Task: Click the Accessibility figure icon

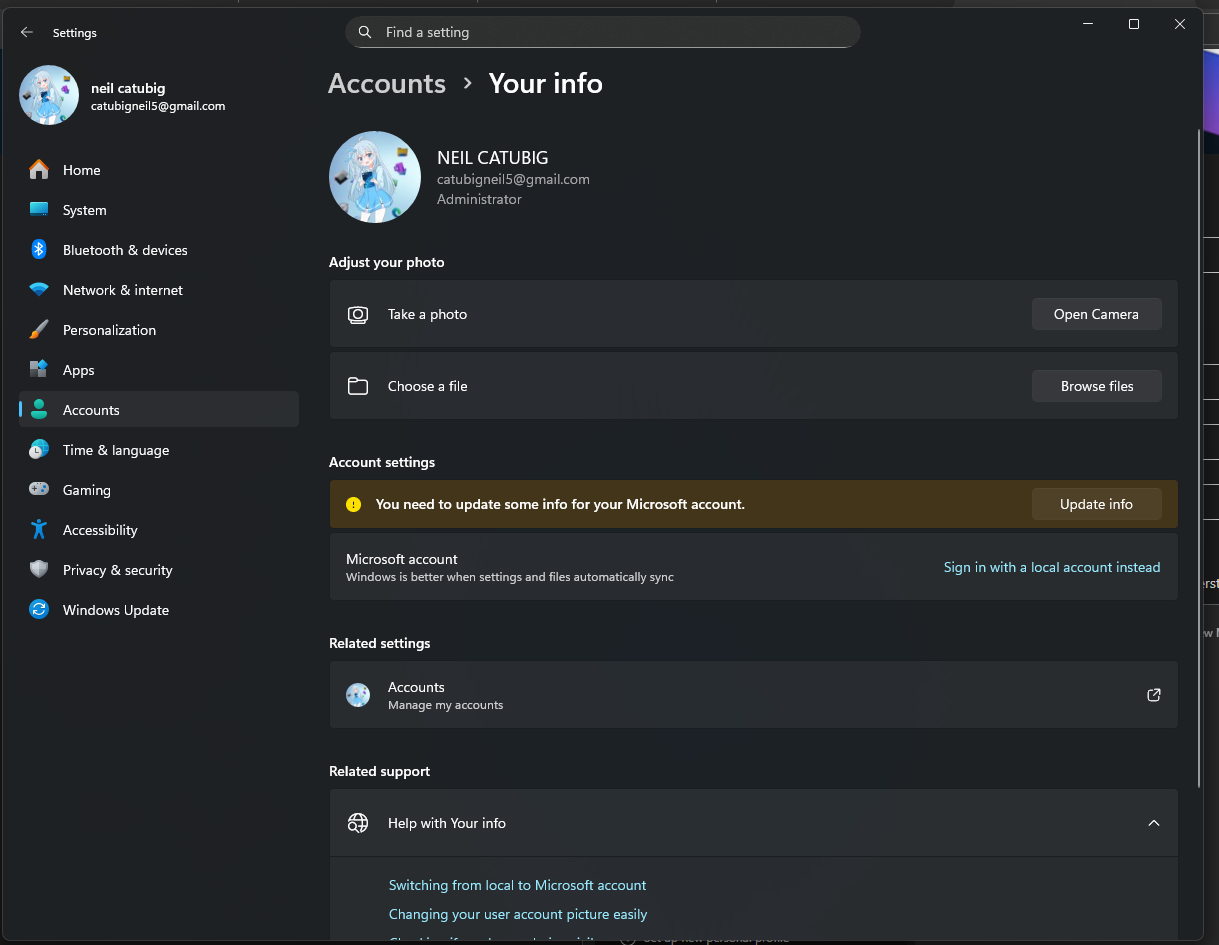Action: tap(39, 530)
